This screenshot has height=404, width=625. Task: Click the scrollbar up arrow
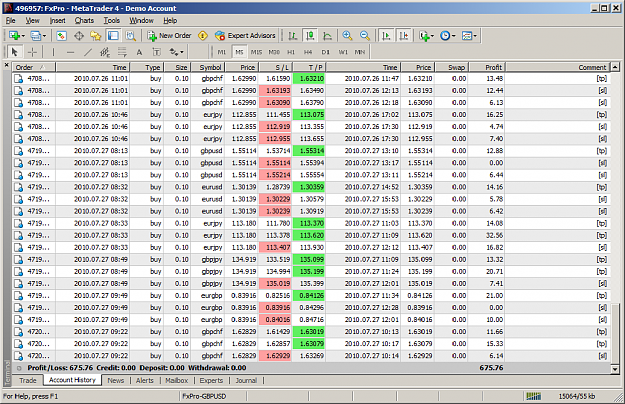(x=615, y=67)
